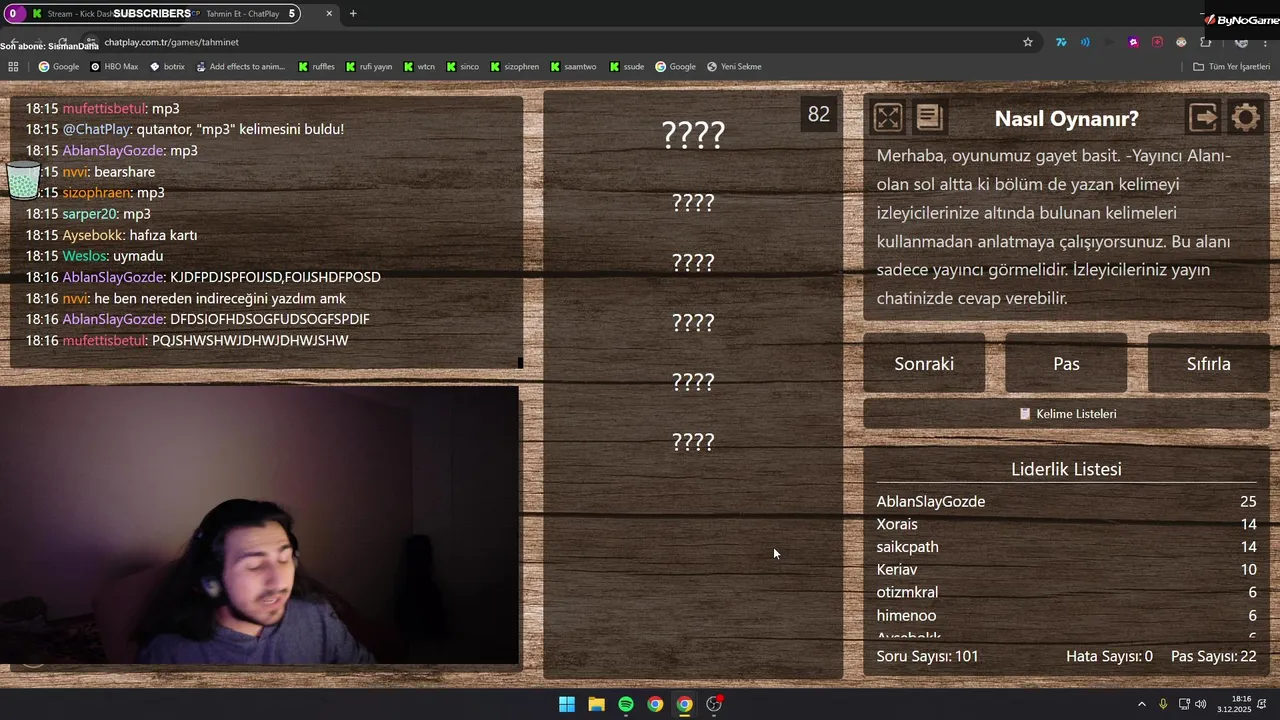The image size is (1280, 720).
Task: Open Spotify from the taskbar
Action: pyautogui.click(x=626, y=704)
